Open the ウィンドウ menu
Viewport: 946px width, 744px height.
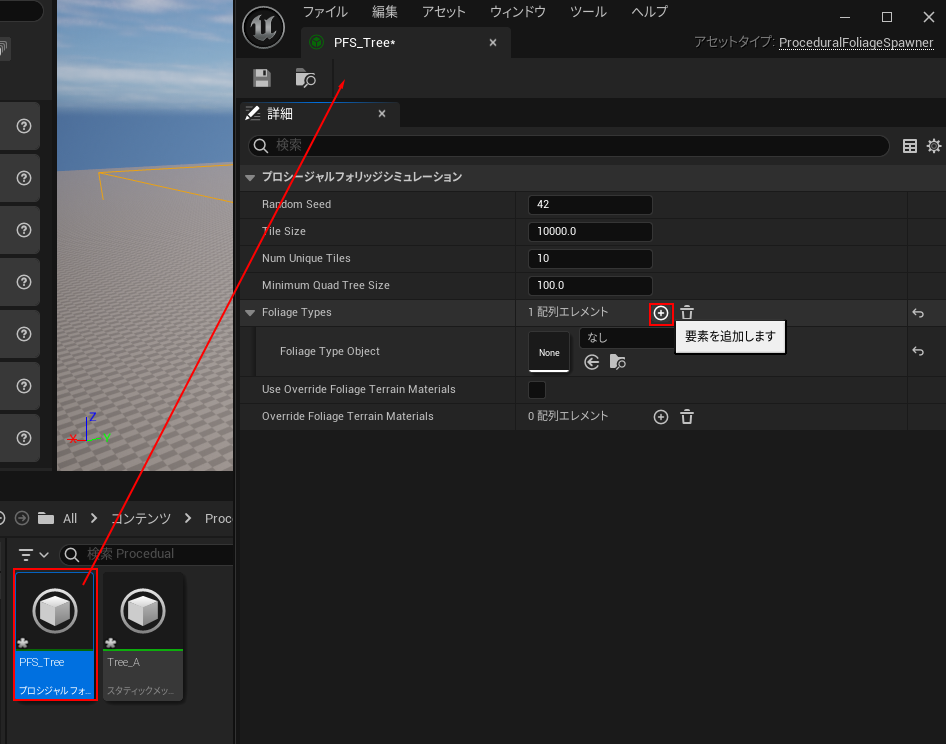517,12
